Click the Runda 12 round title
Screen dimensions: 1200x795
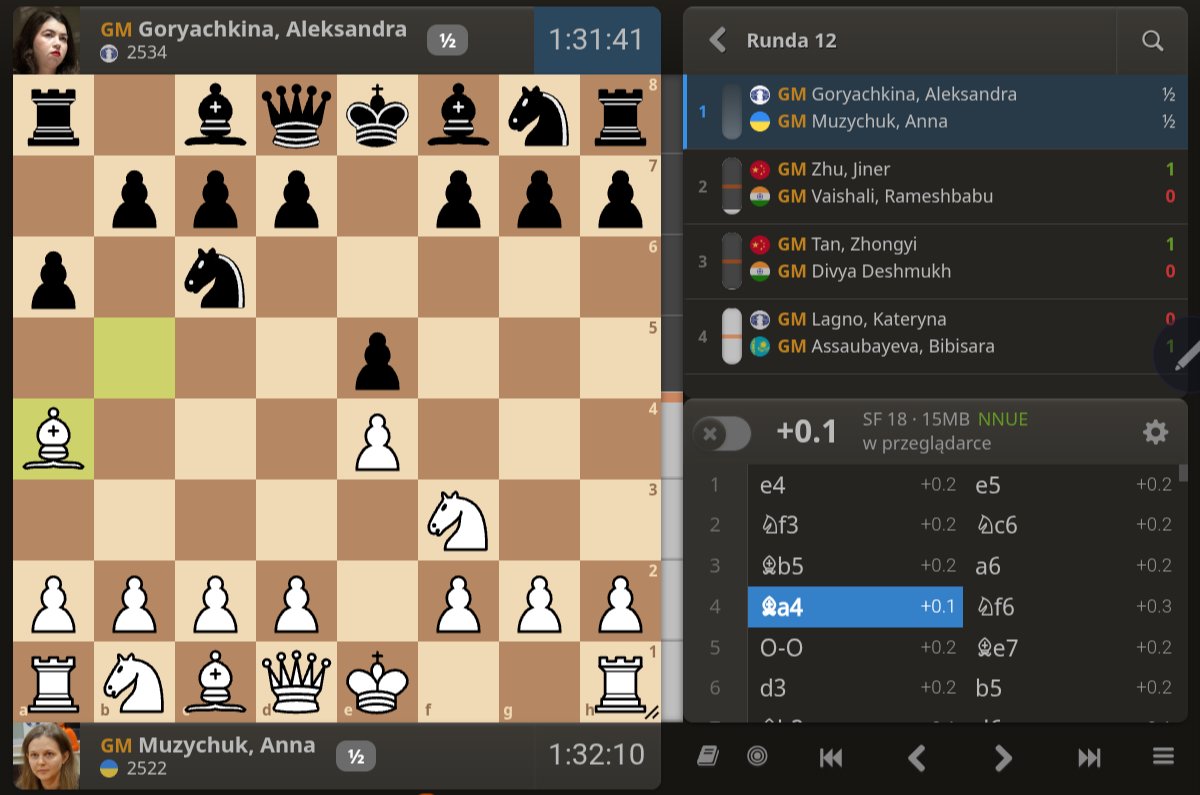click(791, 41)
